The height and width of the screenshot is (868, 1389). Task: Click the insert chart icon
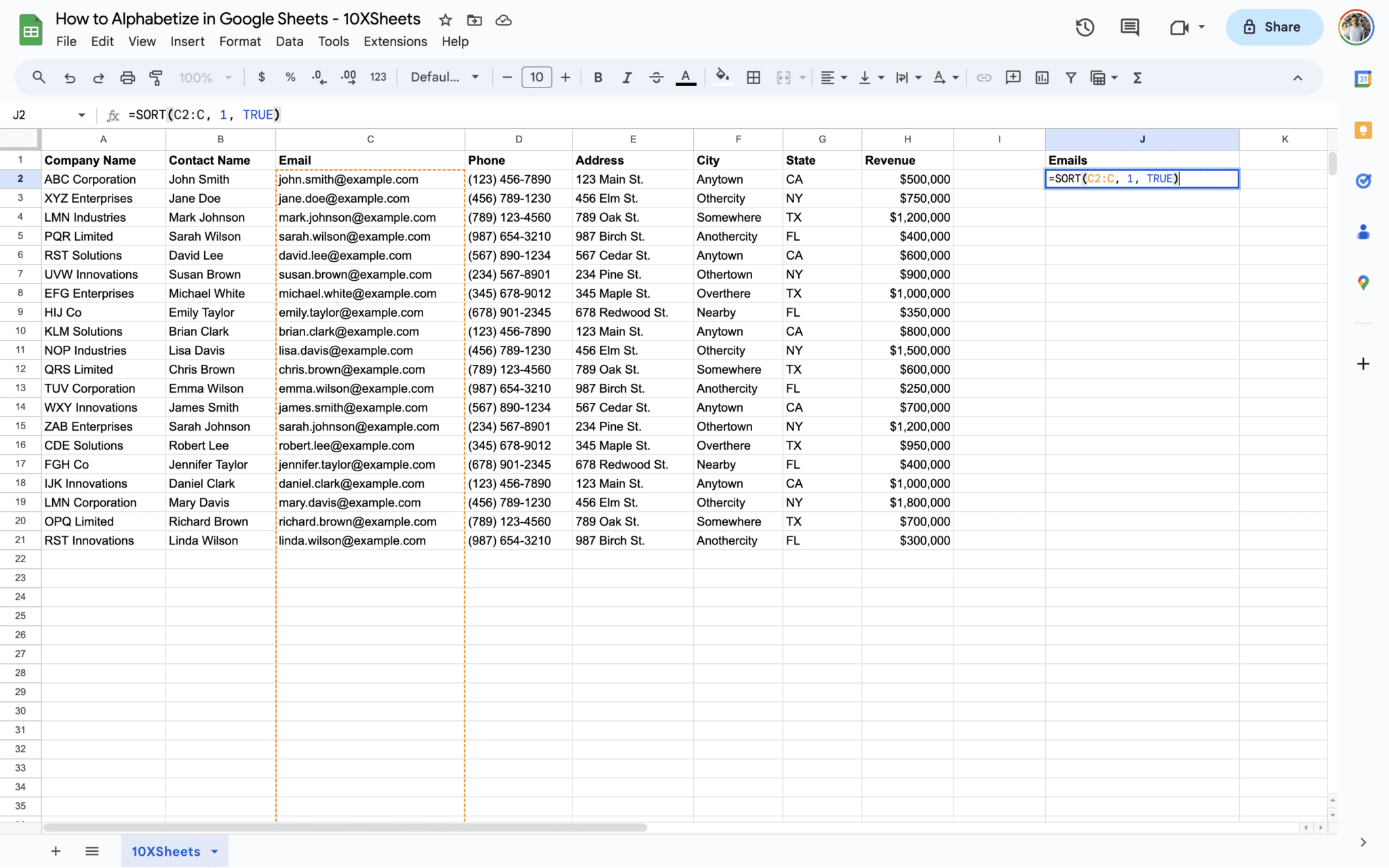1042,77
